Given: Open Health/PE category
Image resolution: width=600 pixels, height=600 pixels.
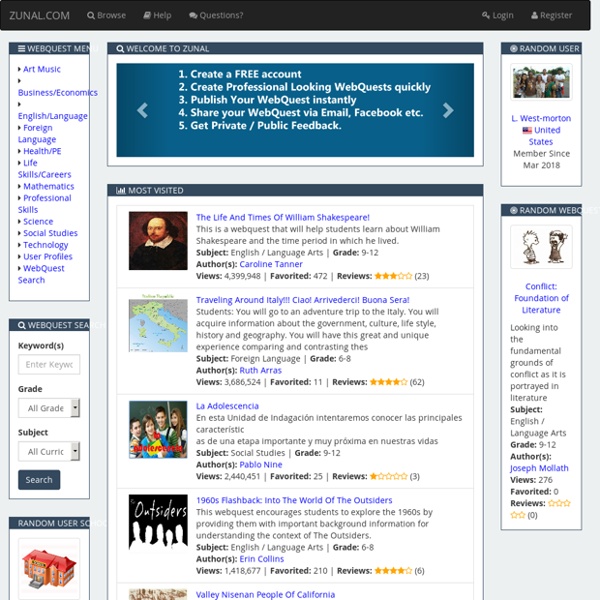Looking at the screenshot, I should (42, 151).
